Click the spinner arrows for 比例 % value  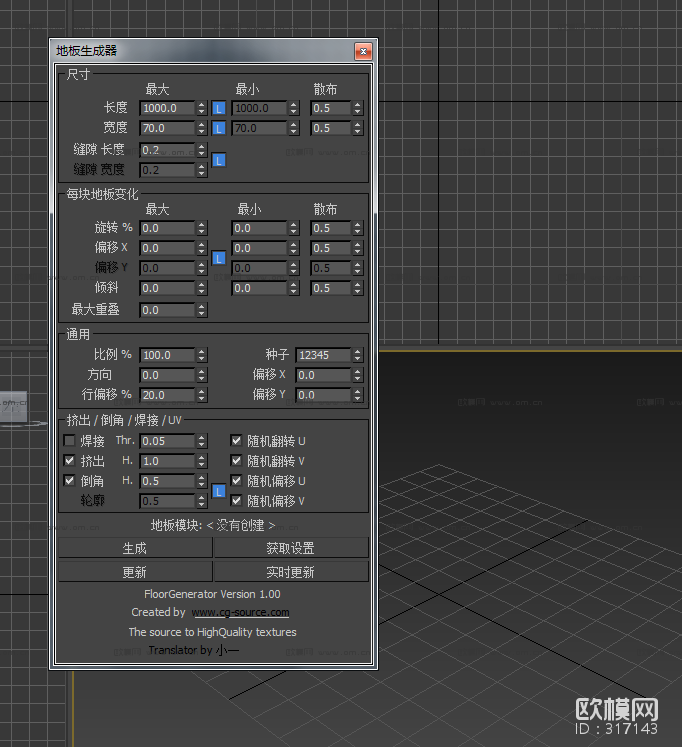click(202, 355)
